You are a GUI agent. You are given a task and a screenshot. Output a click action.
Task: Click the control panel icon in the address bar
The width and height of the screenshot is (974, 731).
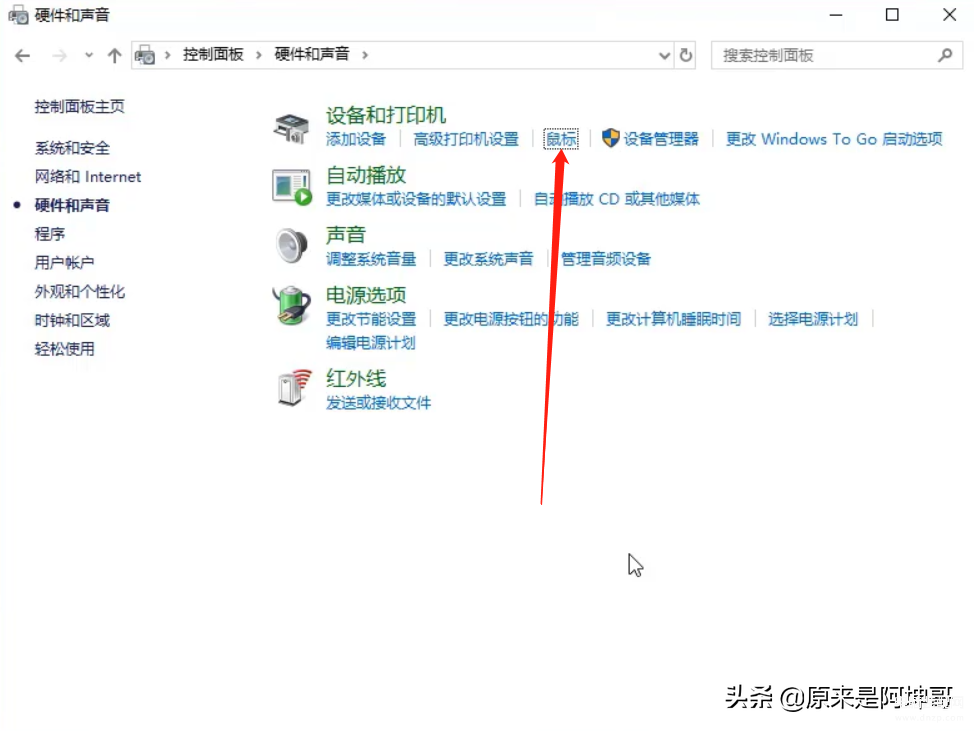tap(145, 55)
